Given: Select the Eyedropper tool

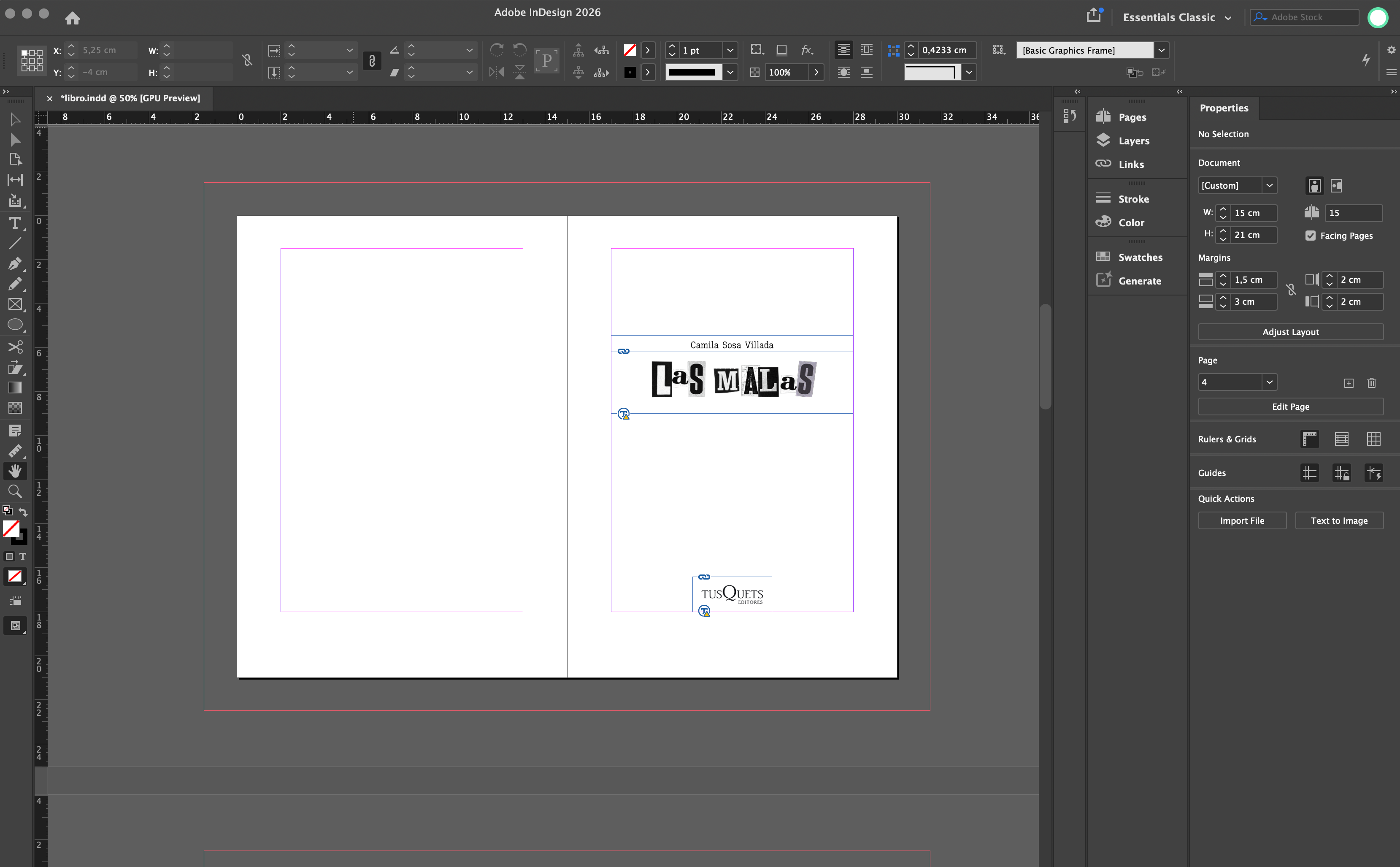Looking at the screenshot, I should pyautogui.click(x=15, y=451).
